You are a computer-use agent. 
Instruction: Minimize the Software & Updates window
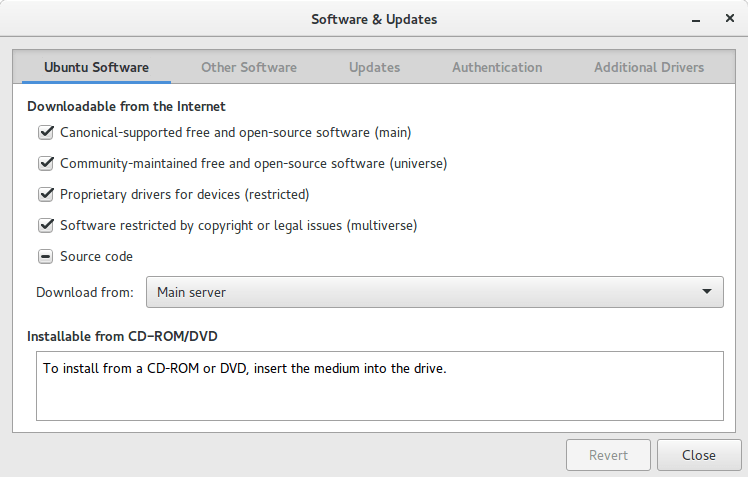(692, 19)
